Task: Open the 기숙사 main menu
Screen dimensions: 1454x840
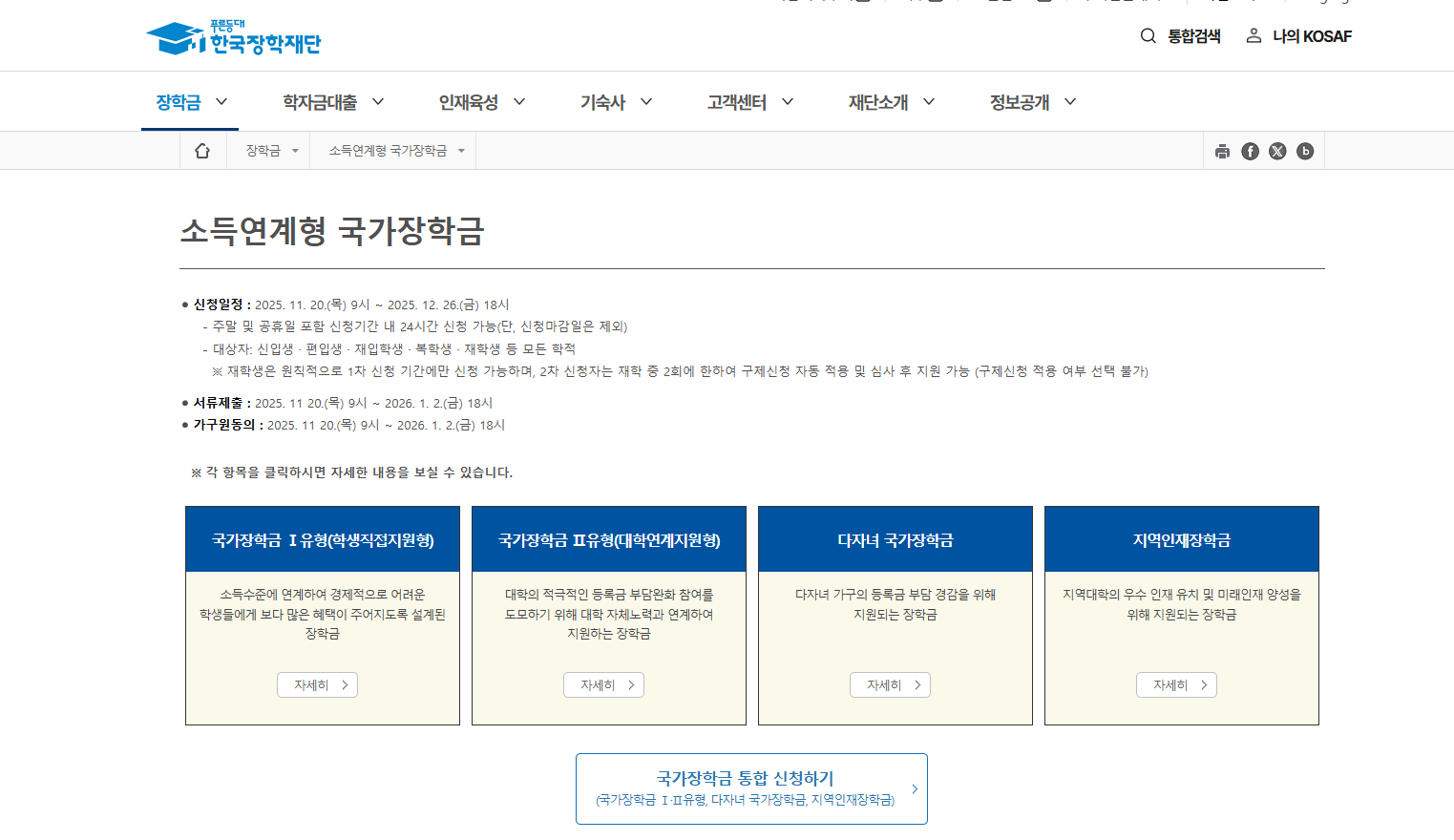Action: [616, 101]
